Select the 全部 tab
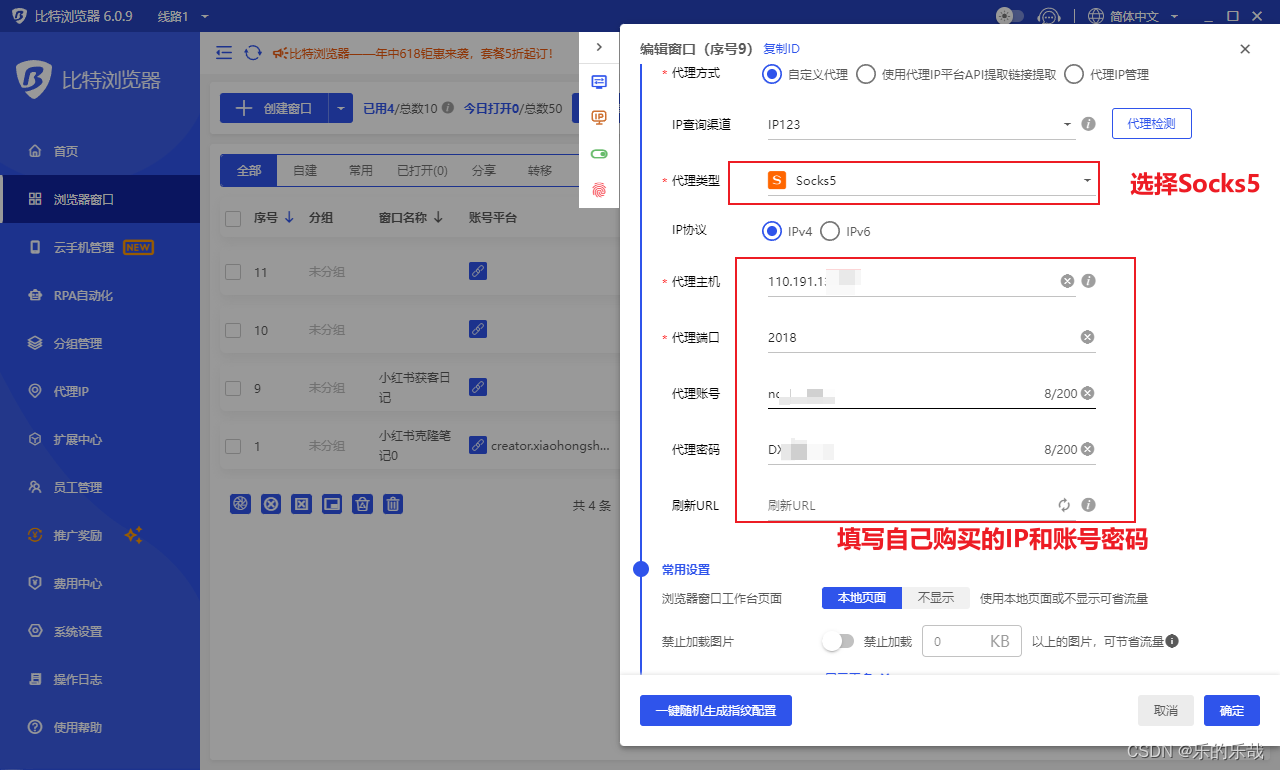Viewport: 1280px width, 770px height. (249, 171)
